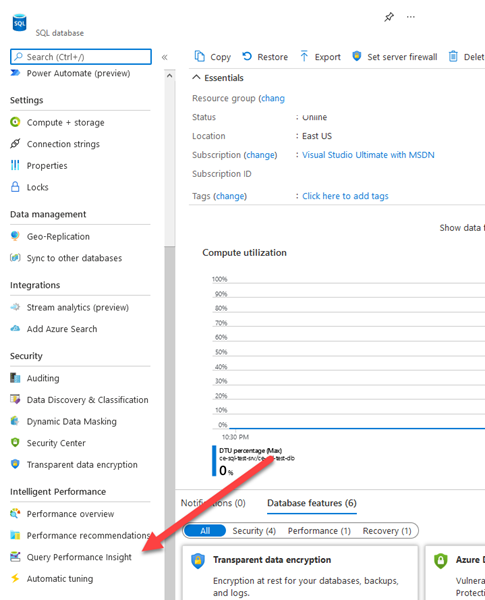The image size is (485, 600).
Task: Click the Restore toolbar button
Action: coord(265,57)
